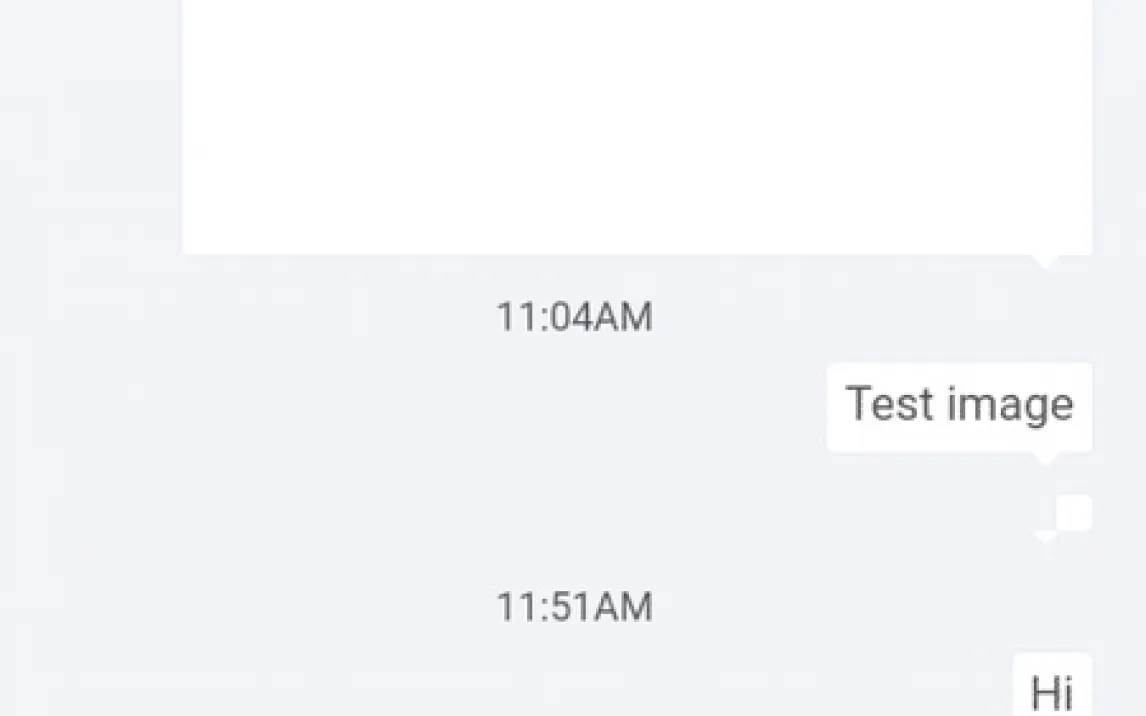
Task: Click the small empty message bubble
Action: pos(1074,513)
